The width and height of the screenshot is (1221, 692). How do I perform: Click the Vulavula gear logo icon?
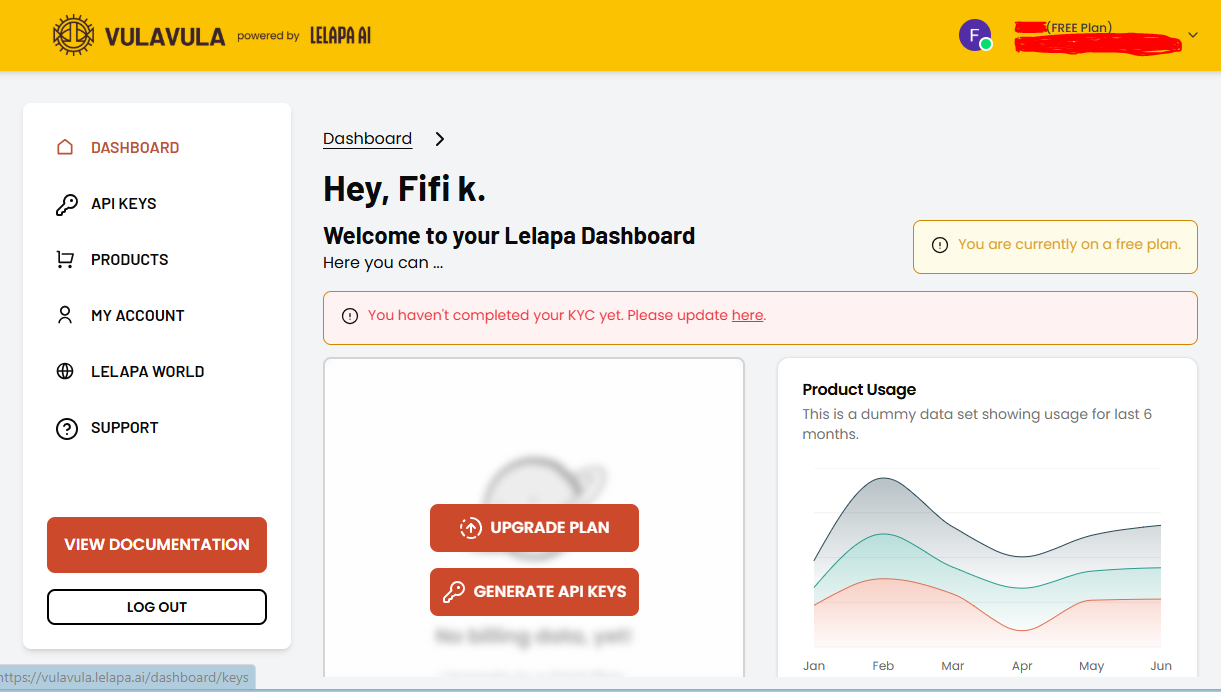click(74, 36)
